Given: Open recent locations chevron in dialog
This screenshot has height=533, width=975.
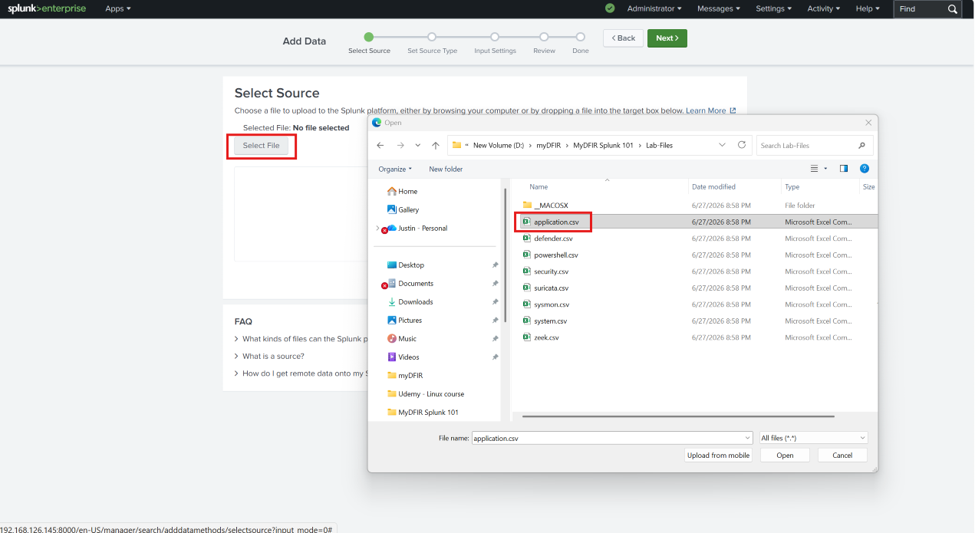Looking at the screenshot, I should pyautogui.click(x=418, y=146).
